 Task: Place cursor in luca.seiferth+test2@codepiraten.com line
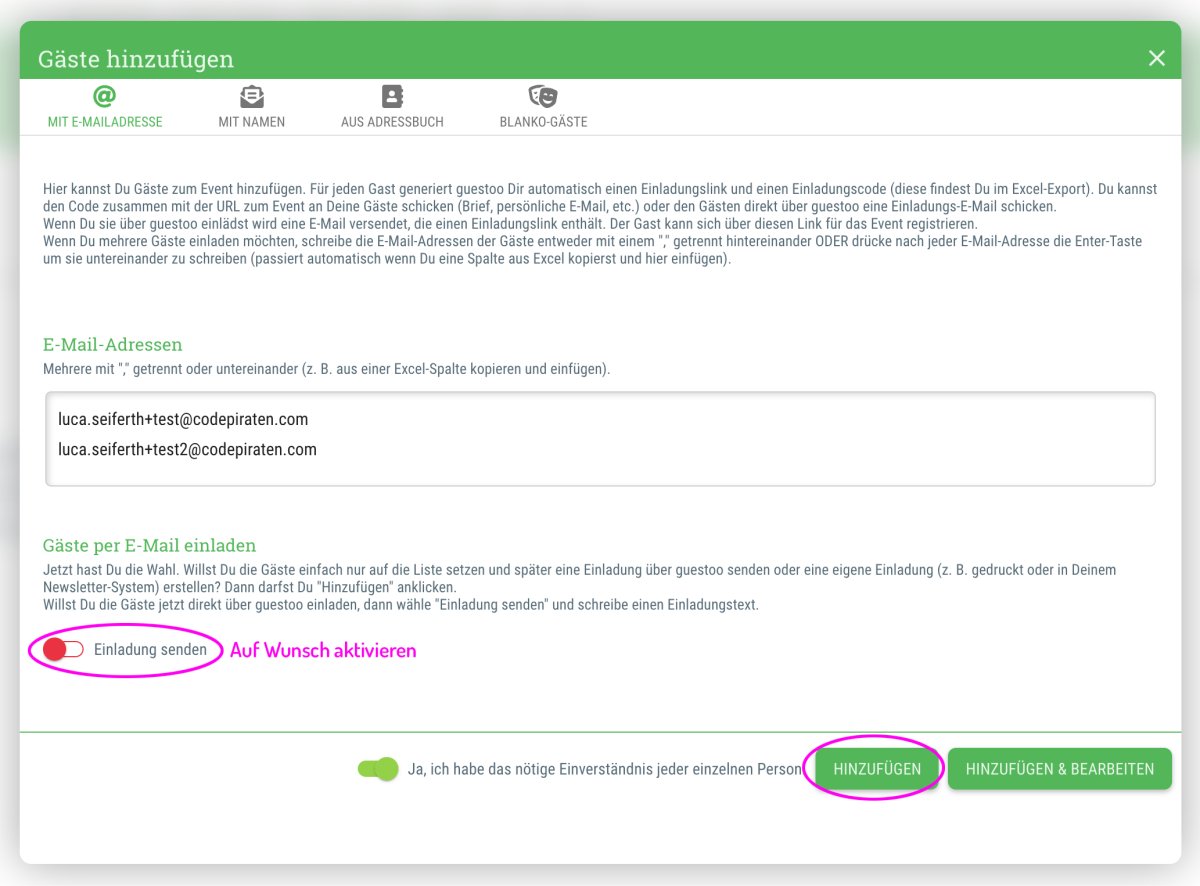tap(187, 450)
